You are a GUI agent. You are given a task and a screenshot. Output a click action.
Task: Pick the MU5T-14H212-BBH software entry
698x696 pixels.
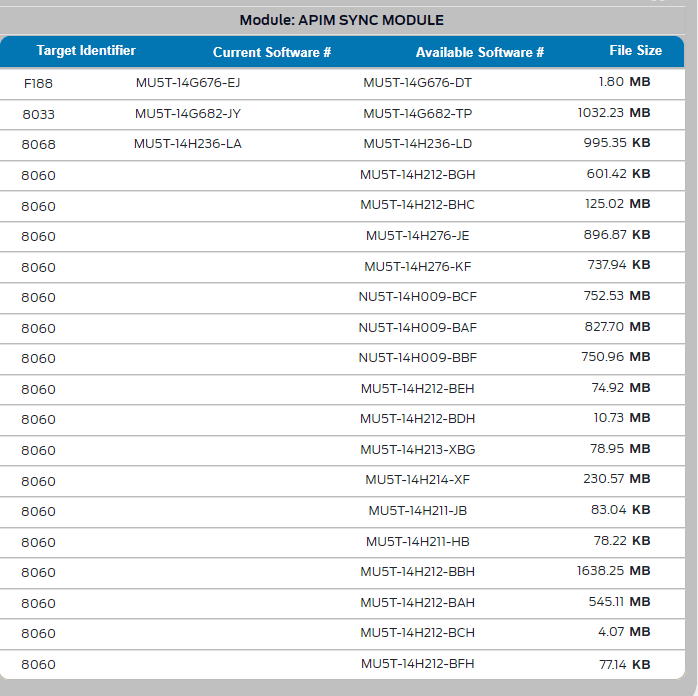click(x=417, y=572)
